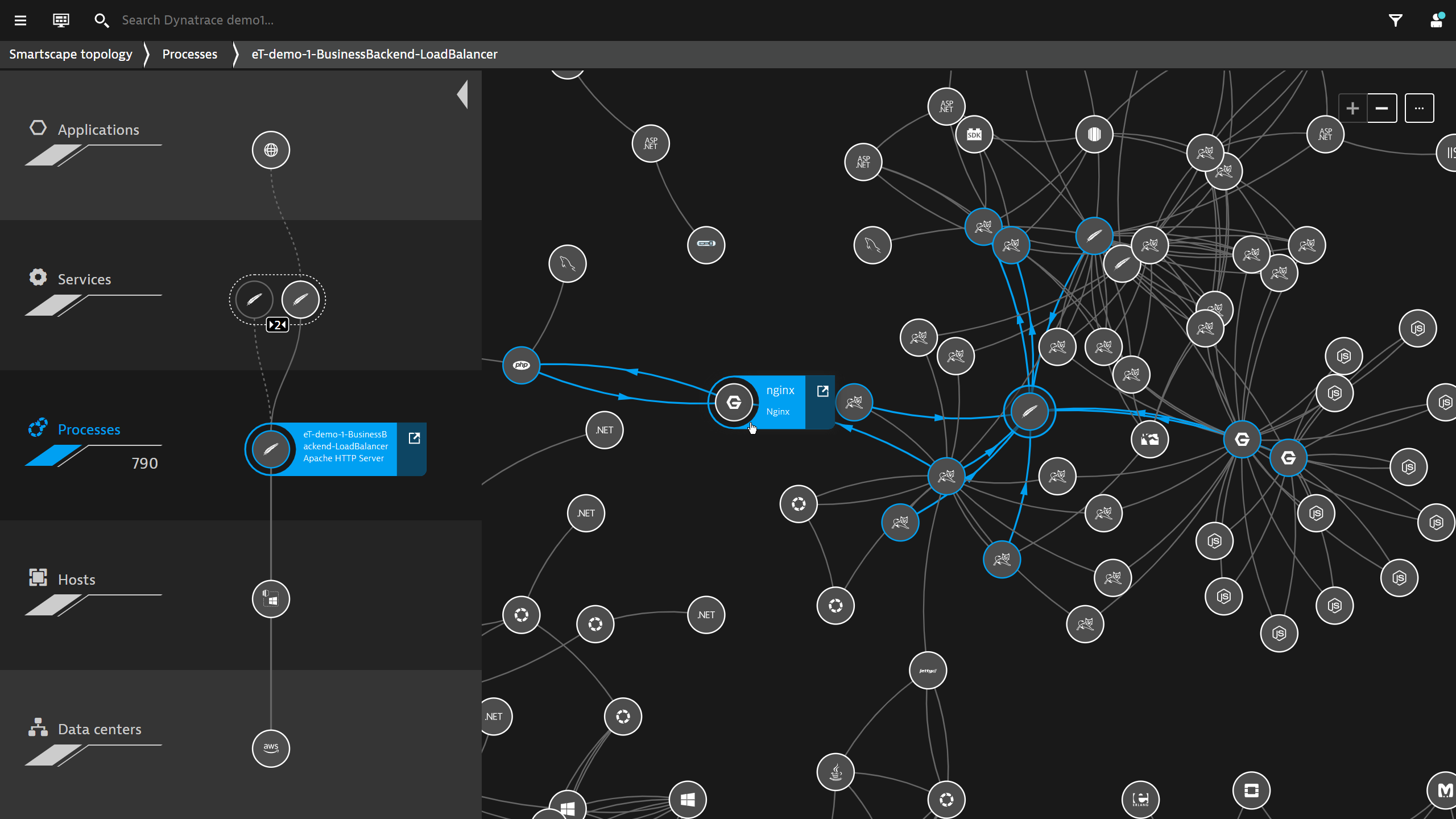Zoom in the topology map
The image size is (1456, 819).
[1353, 108]
